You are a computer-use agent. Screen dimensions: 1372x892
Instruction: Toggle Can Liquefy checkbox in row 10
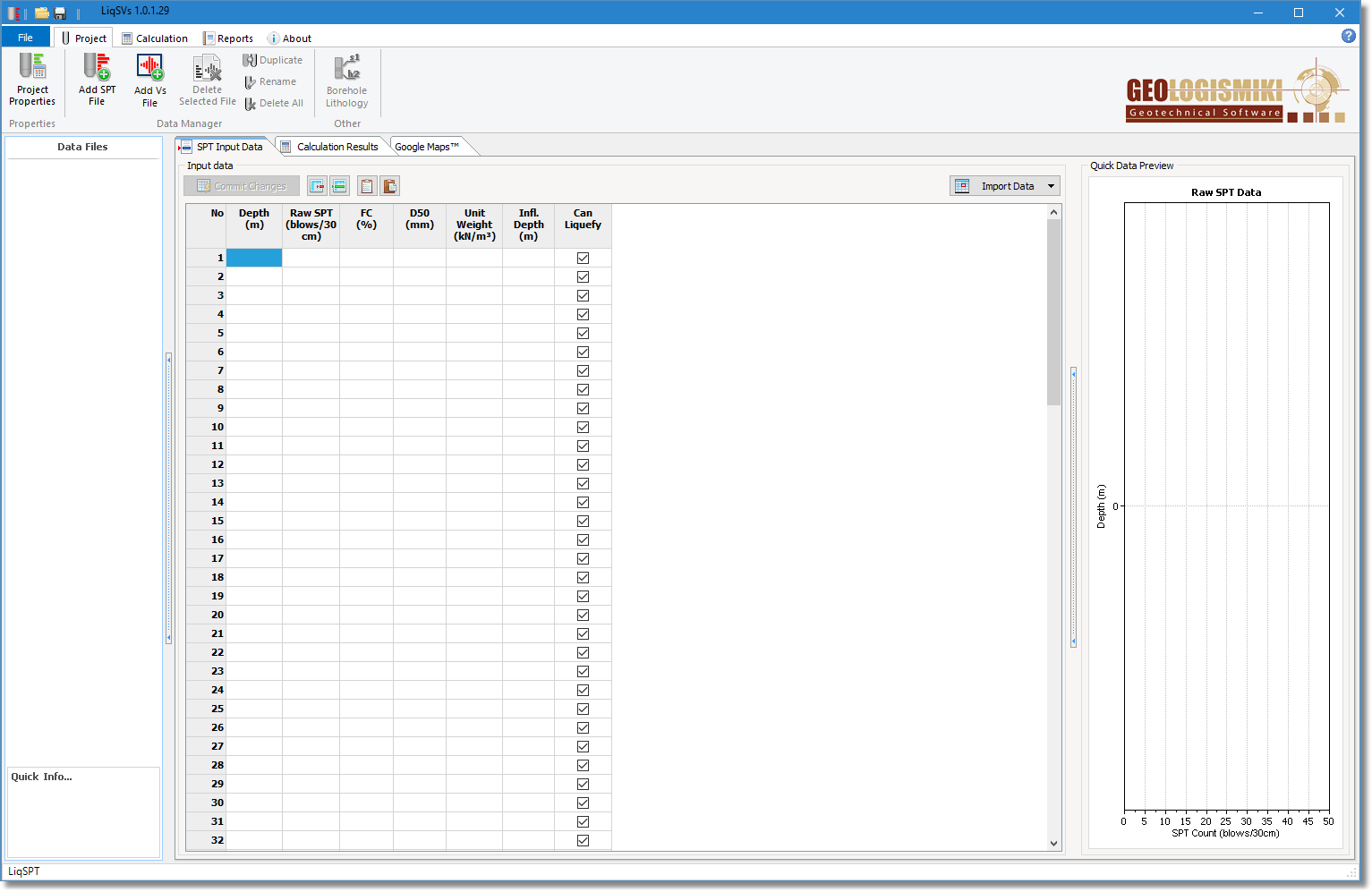583,427
